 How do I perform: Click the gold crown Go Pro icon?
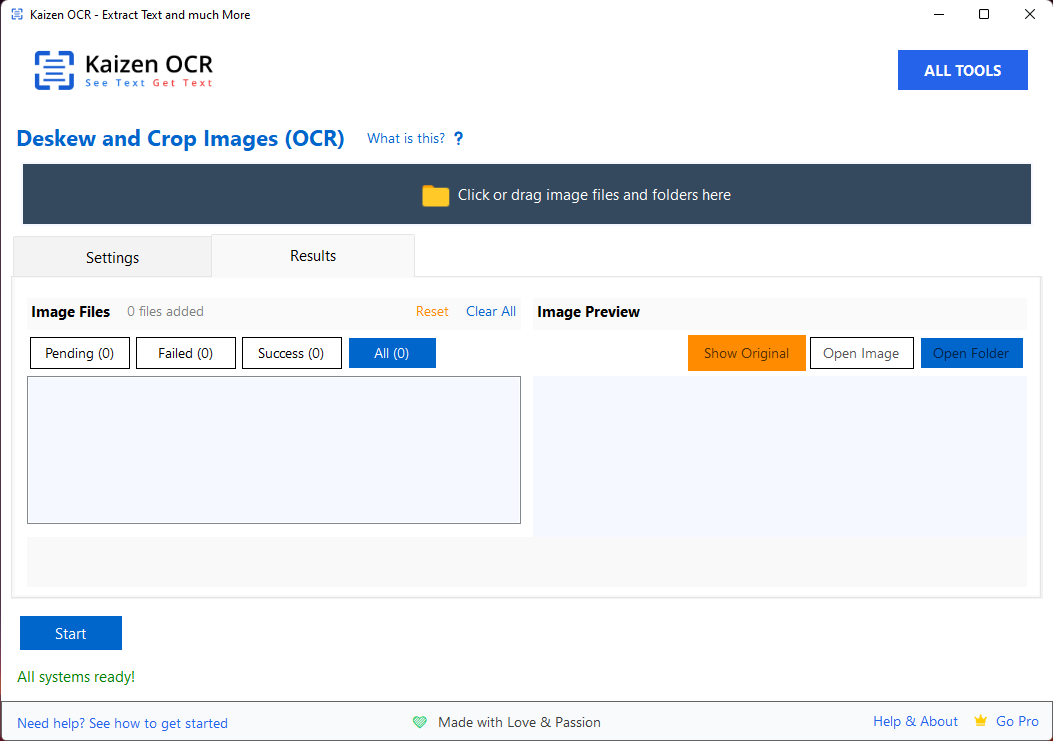click(x=981, y=721)
